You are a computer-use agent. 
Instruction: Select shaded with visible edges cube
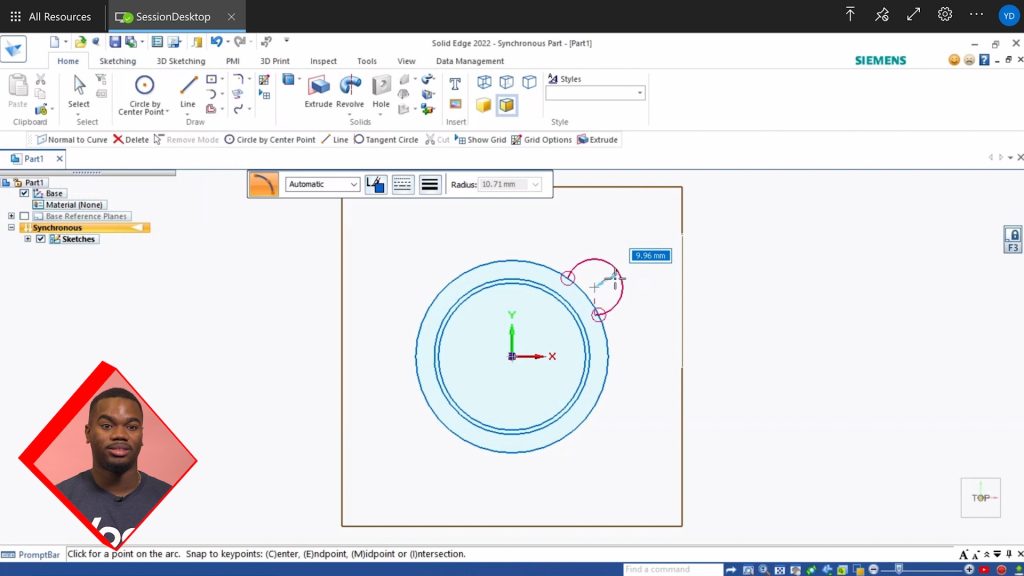click(x=507, y=105)
